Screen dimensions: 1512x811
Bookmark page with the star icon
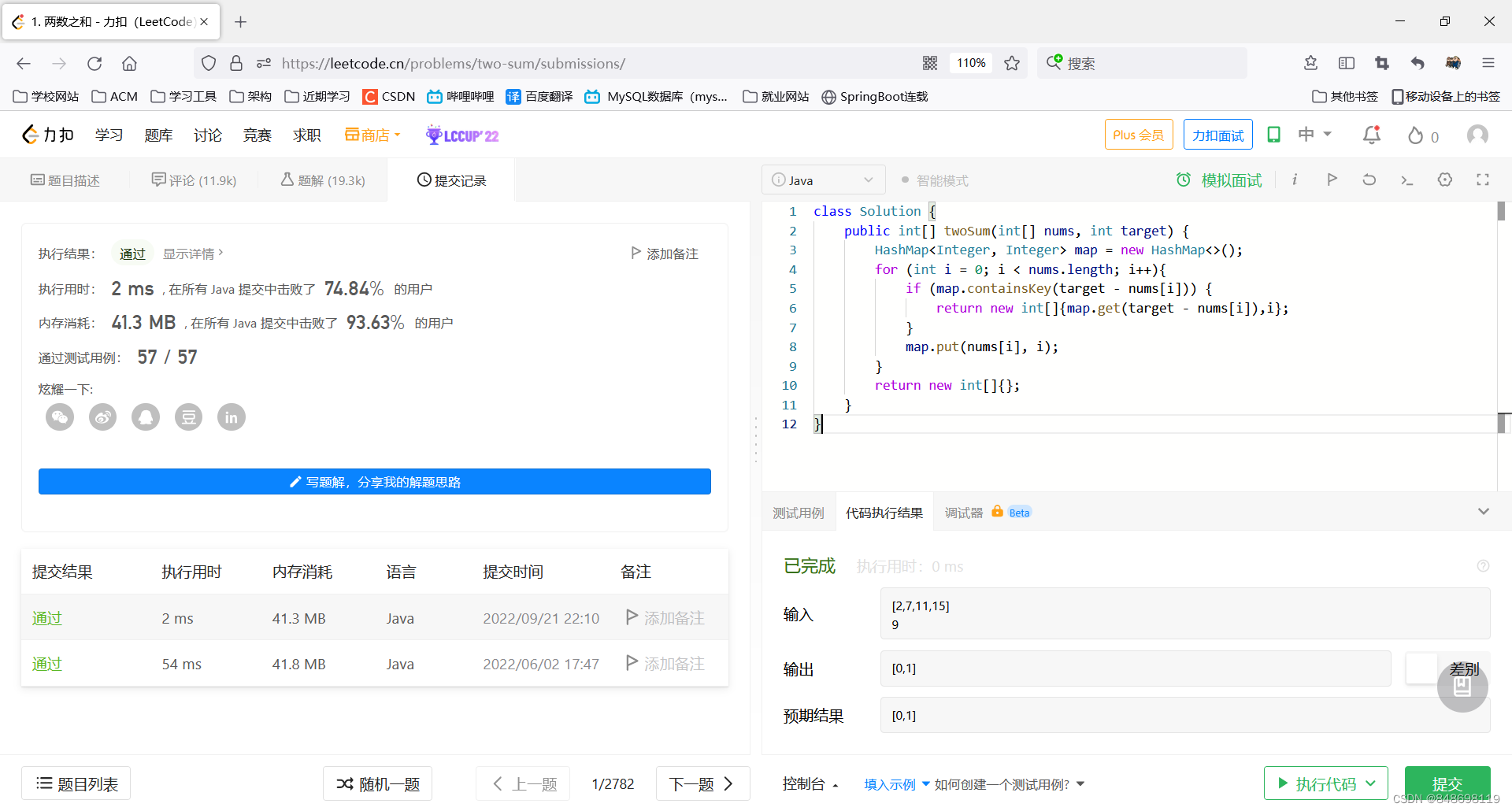coord(1012,63)
